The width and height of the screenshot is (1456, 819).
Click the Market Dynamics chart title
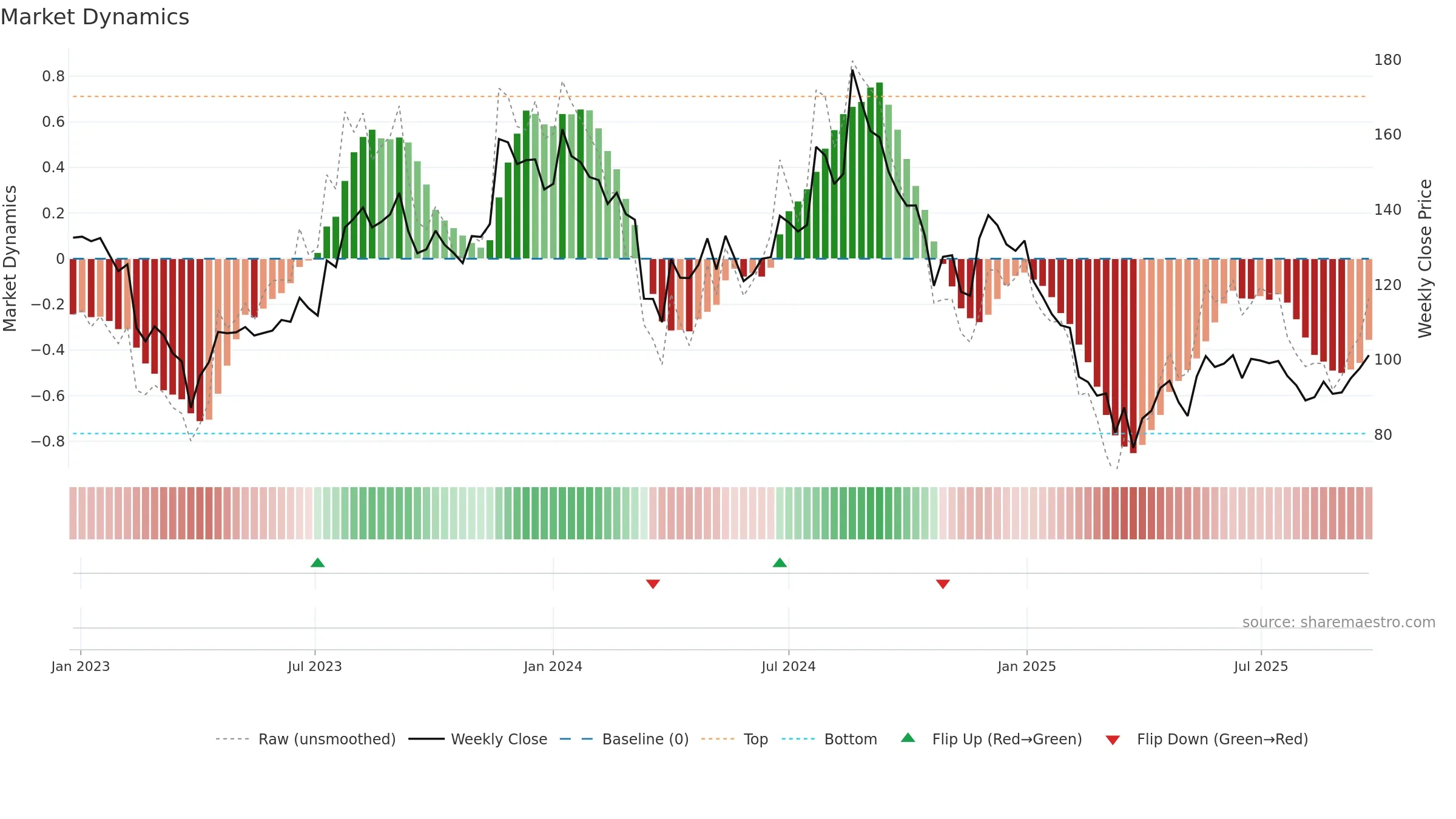click(95, 17)
